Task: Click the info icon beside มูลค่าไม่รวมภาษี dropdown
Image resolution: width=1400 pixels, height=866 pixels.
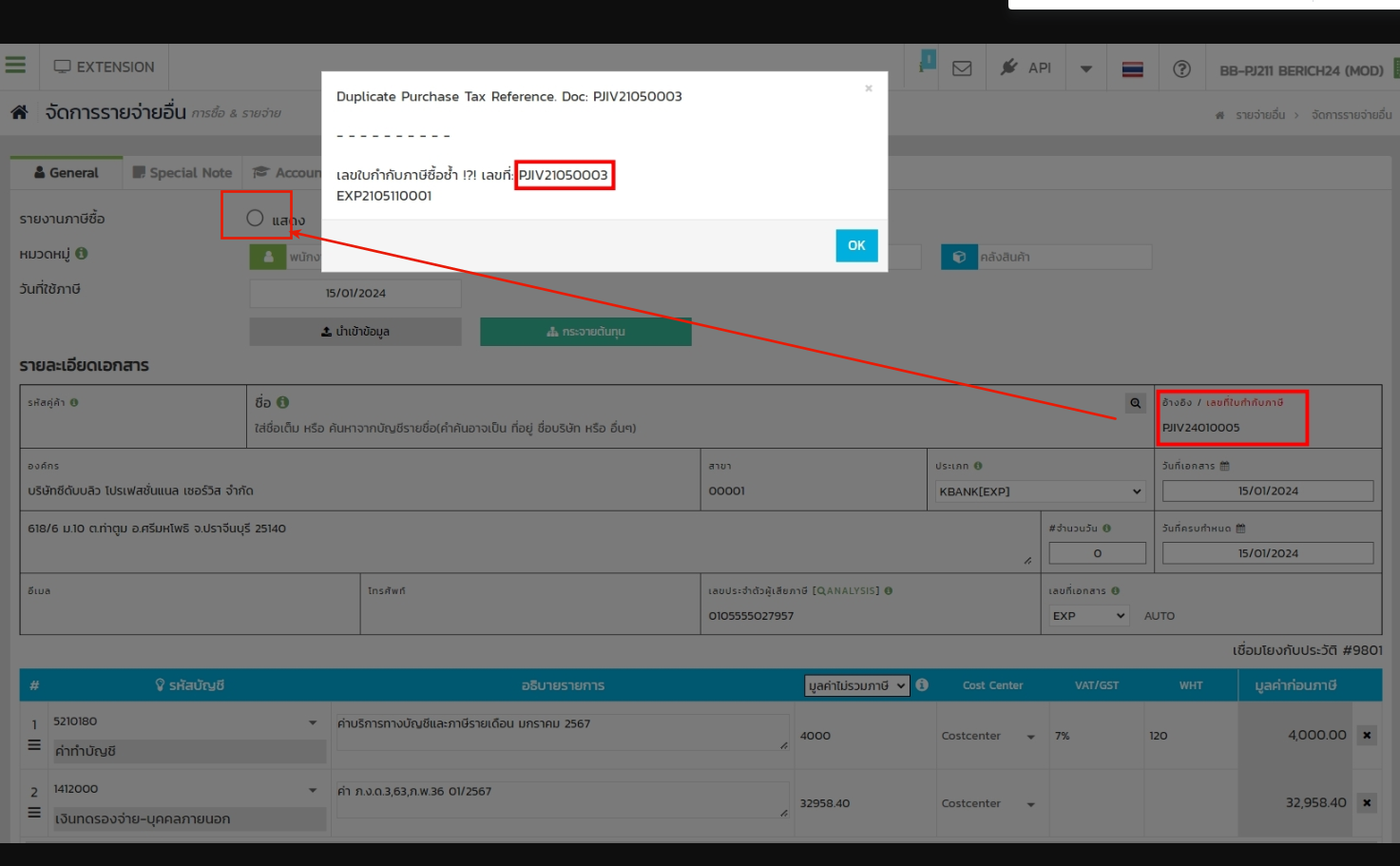Action: 922,684
